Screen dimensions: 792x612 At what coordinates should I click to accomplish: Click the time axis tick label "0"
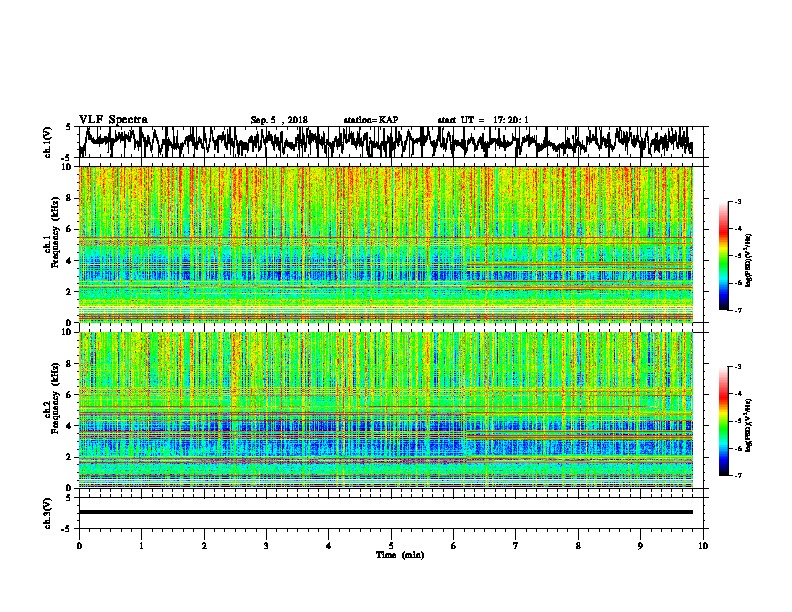pyautogui.click(x=79, y=546)
